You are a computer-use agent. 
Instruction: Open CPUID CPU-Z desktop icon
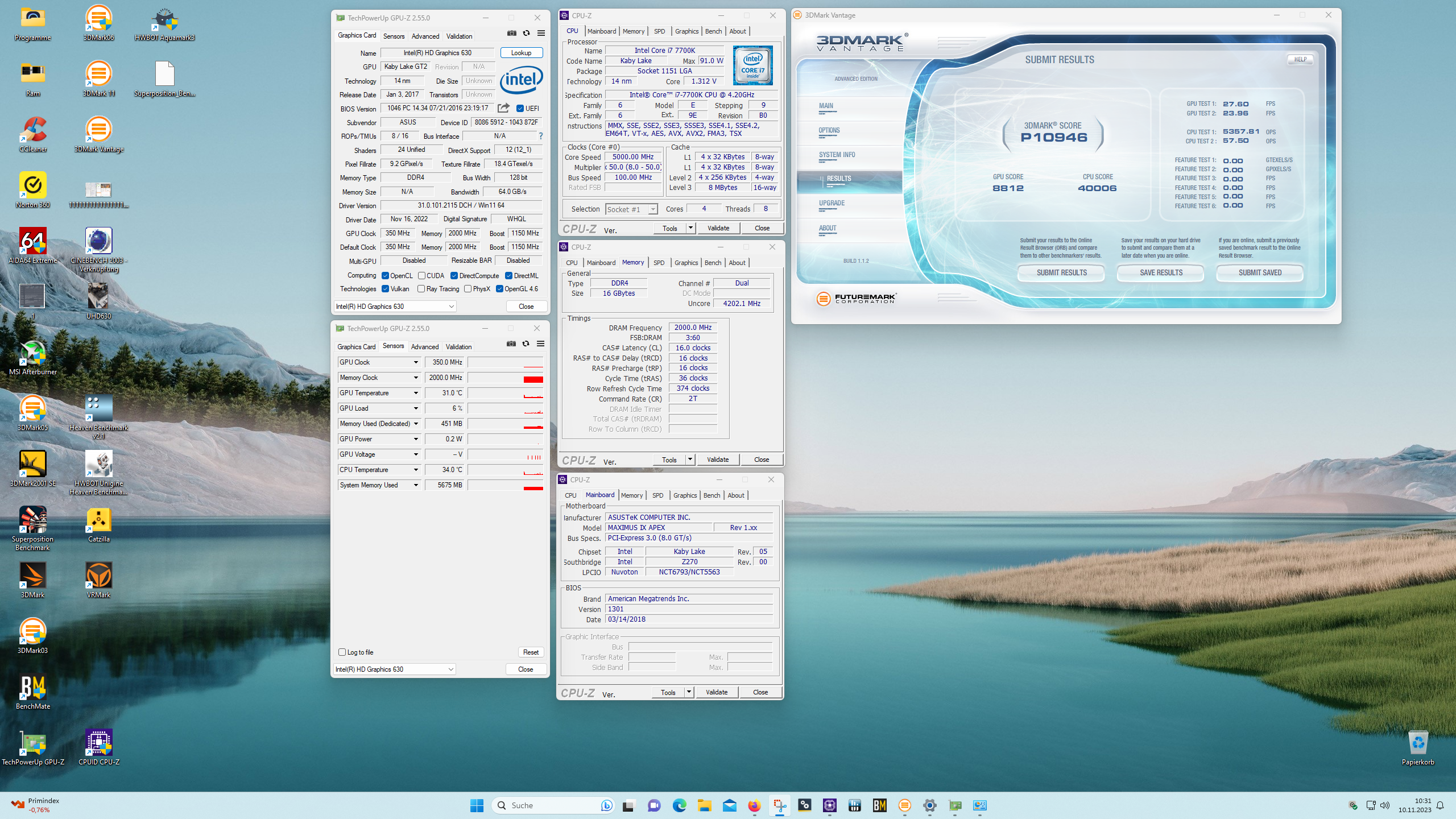(x=98, y=748)
